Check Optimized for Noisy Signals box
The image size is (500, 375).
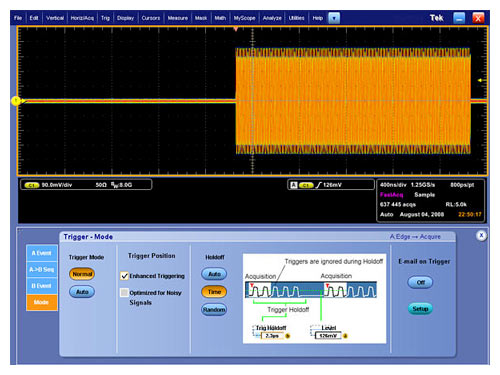(124, 292)
